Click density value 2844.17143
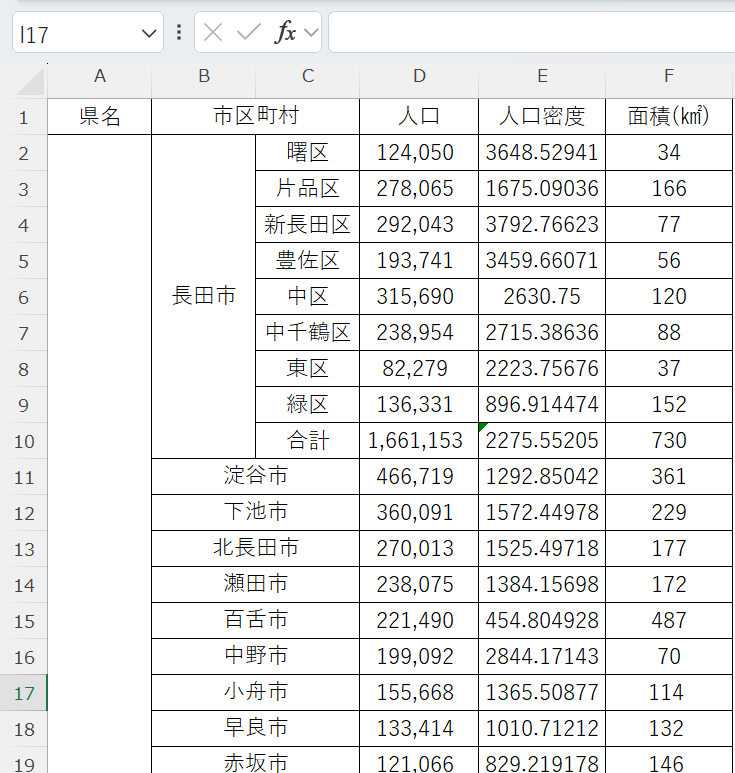The height and width of the screenshot is (773, 735). (542, 656)
